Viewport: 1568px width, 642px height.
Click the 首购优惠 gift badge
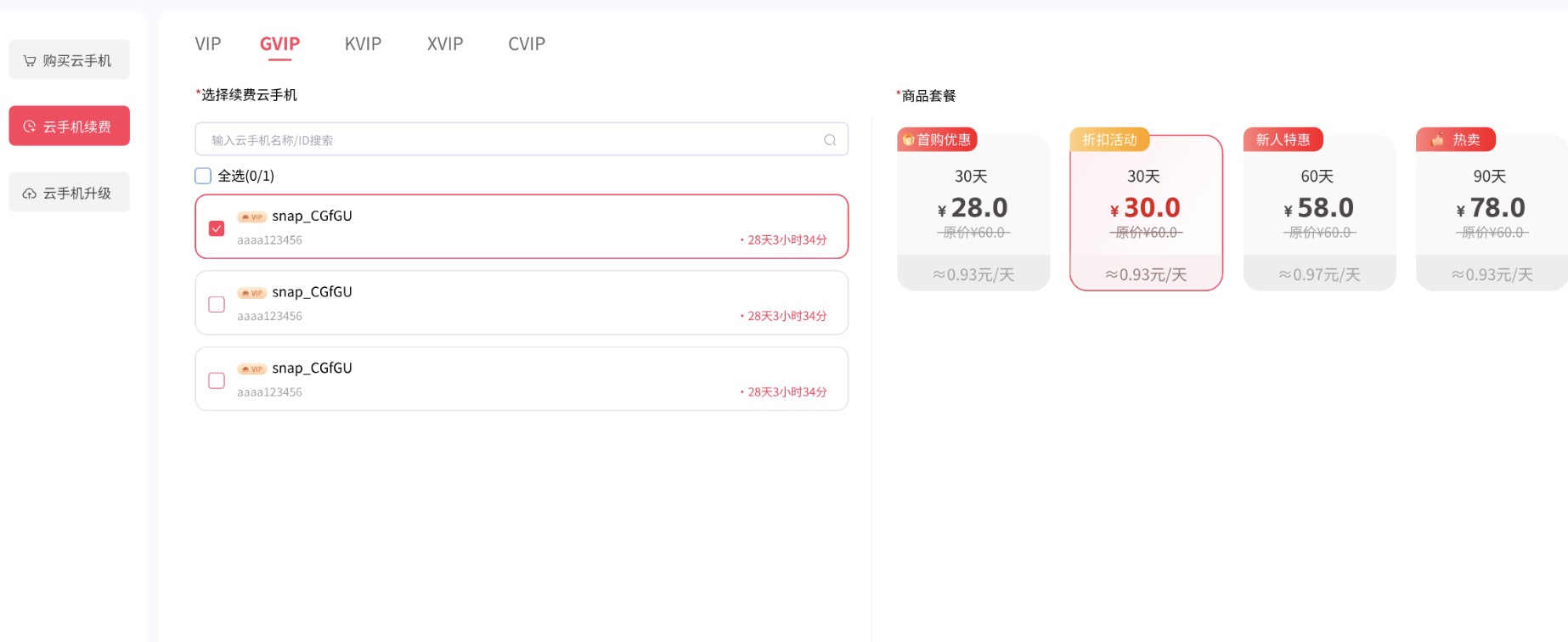[x=937, y=139]
